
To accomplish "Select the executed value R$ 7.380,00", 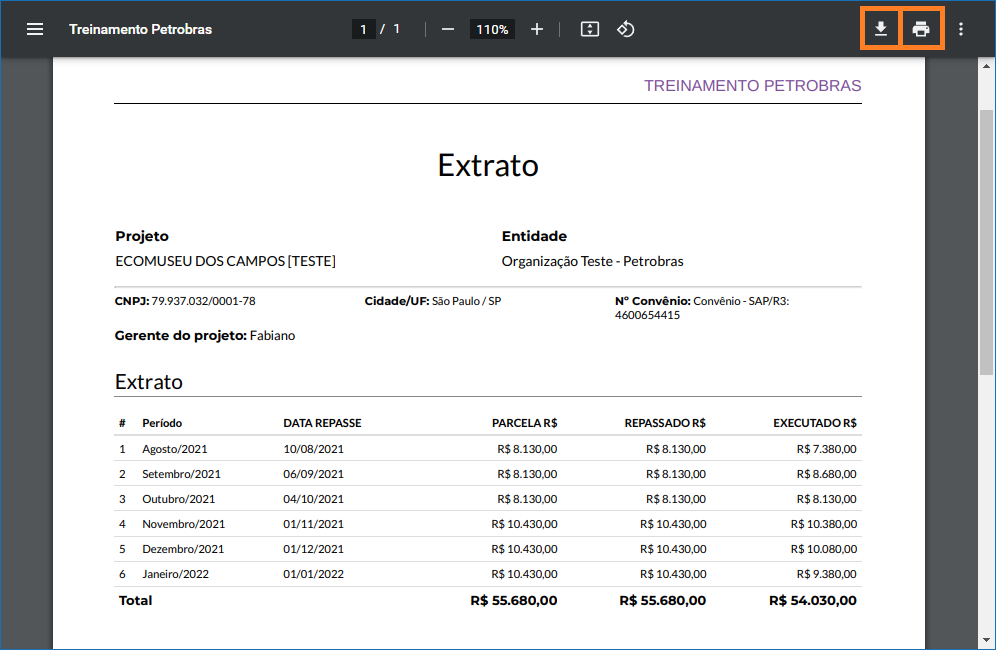I will [x=826, y=449].
